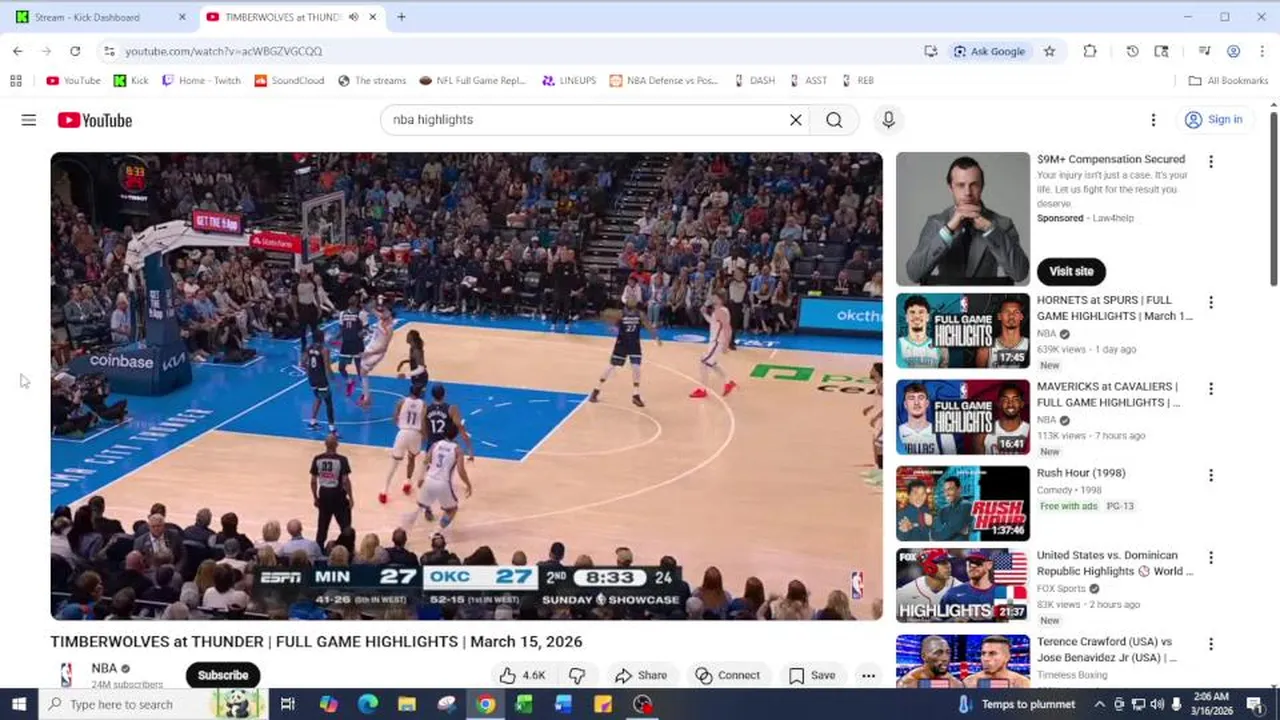Subscribe to the NBA channel
The image size is (1280, 720).
tap(223, 675)
